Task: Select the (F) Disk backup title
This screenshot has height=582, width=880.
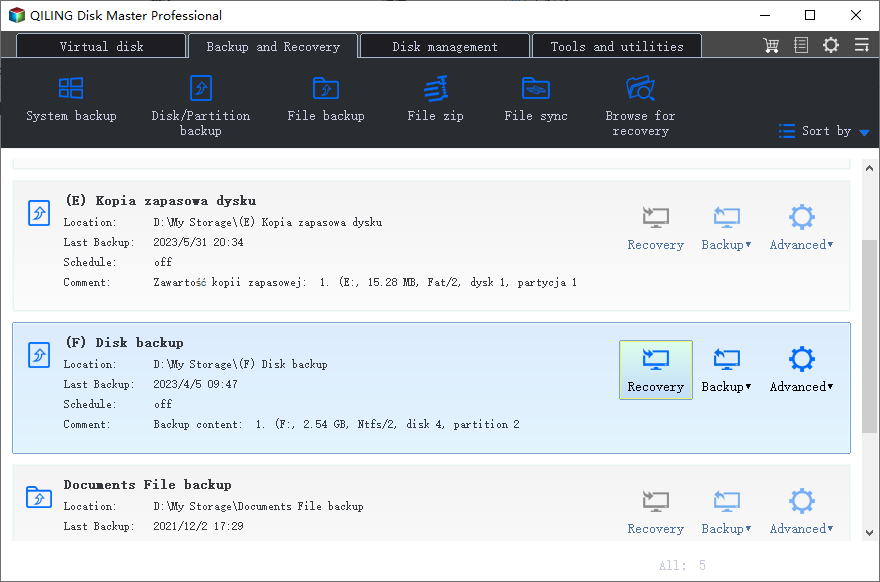Action: tap(124, 343)
